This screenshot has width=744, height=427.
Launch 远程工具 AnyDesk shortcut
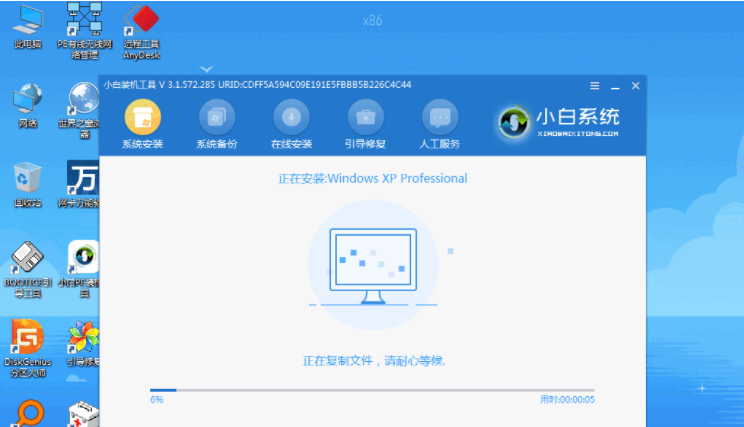[x=141, y=31]
